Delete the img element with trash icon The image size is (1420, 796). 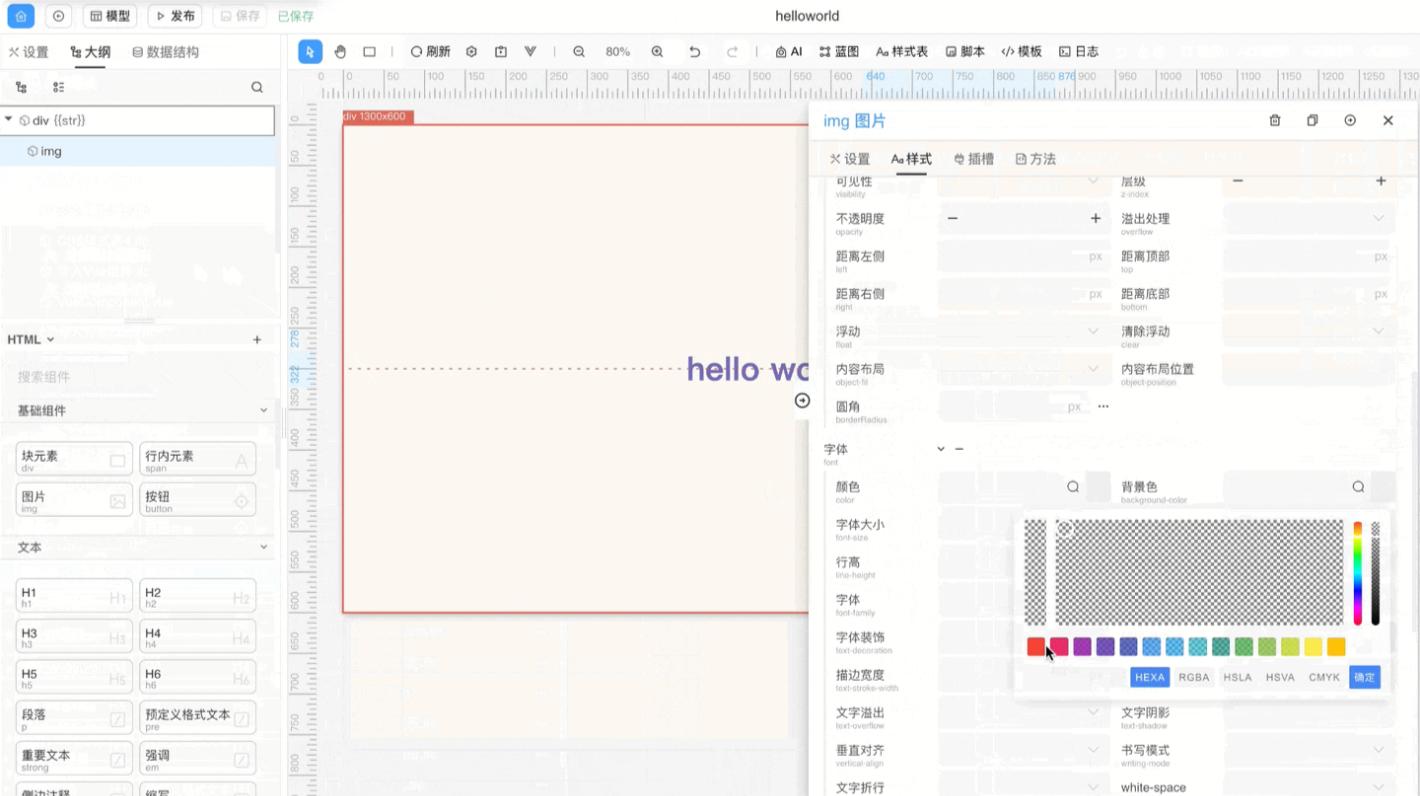click(x=1275, y=120)
